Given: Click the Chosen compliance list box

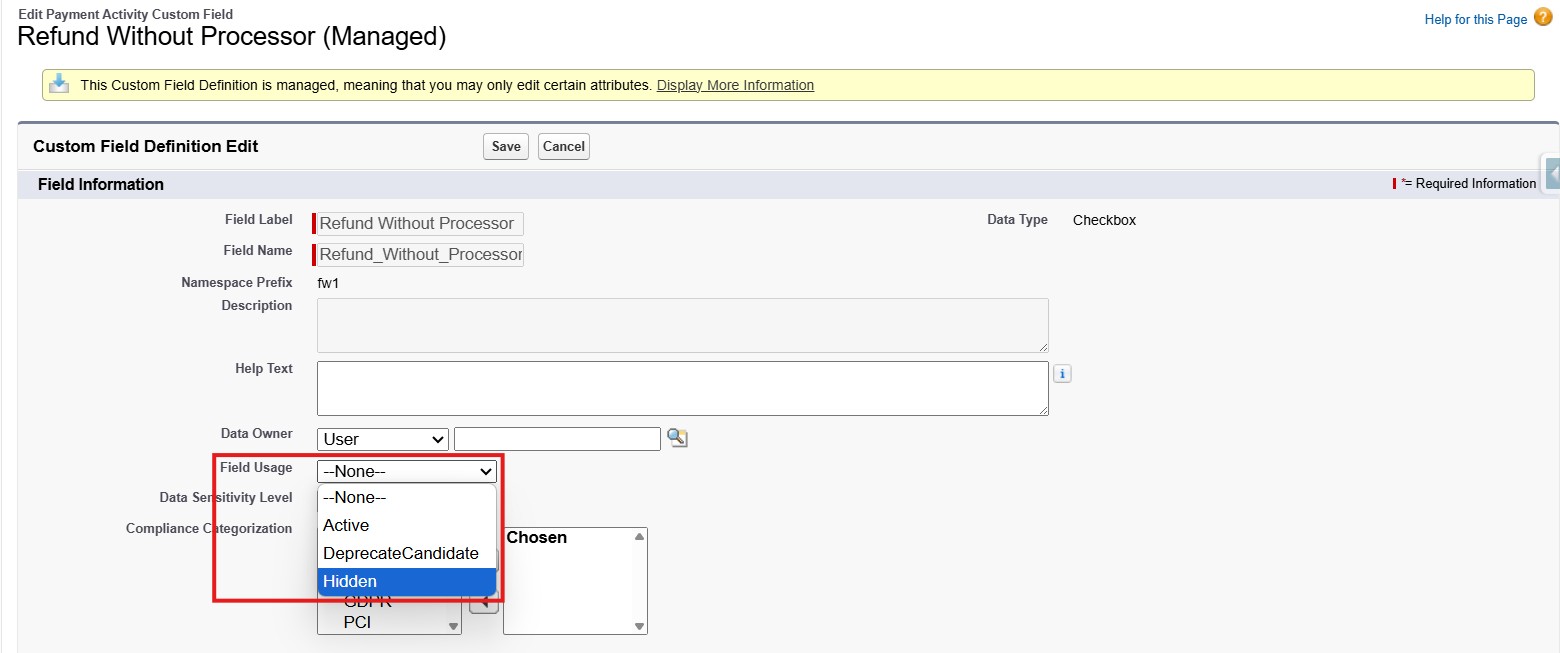Looking at the screenshot, I should tap(575, 581).
